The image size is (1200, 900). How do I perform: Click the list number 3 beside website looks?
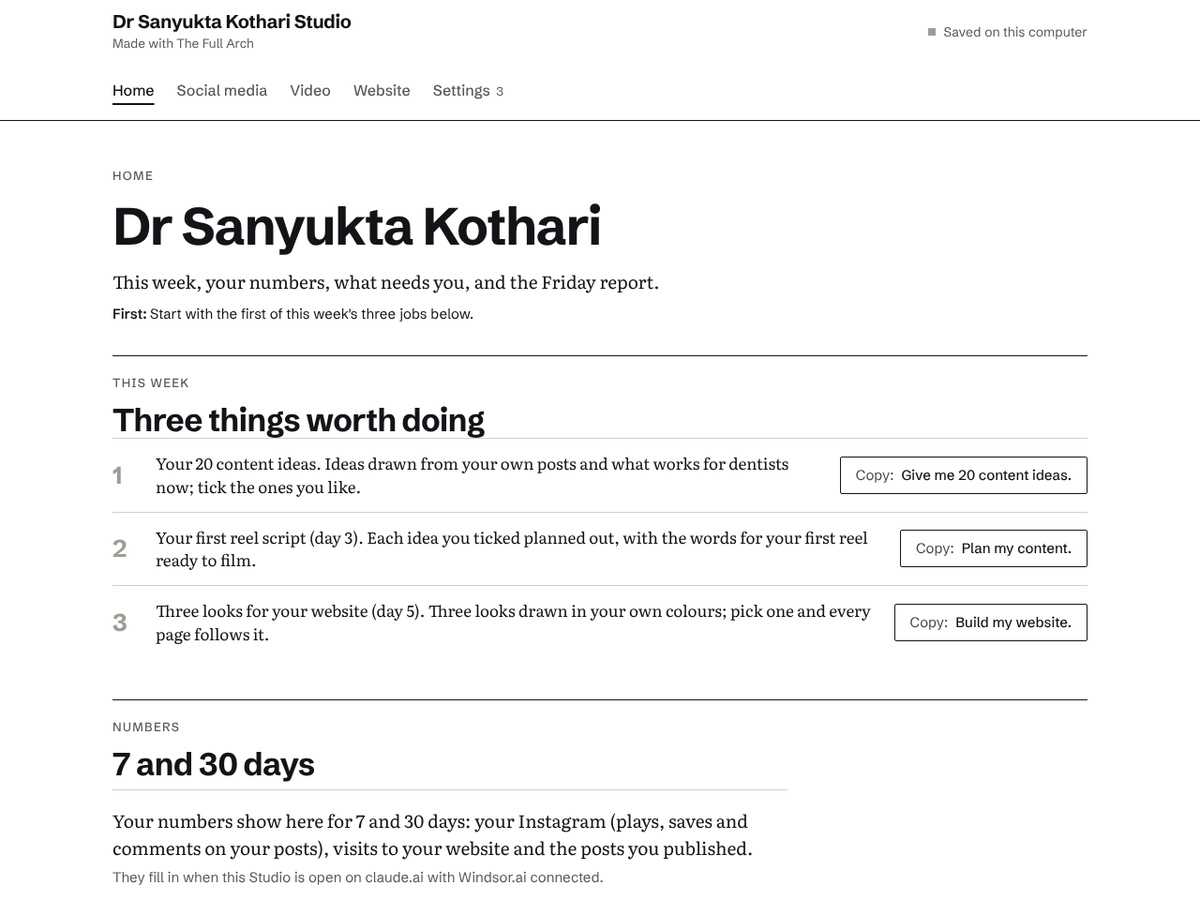pyautogui.click(x=119, y=623)
